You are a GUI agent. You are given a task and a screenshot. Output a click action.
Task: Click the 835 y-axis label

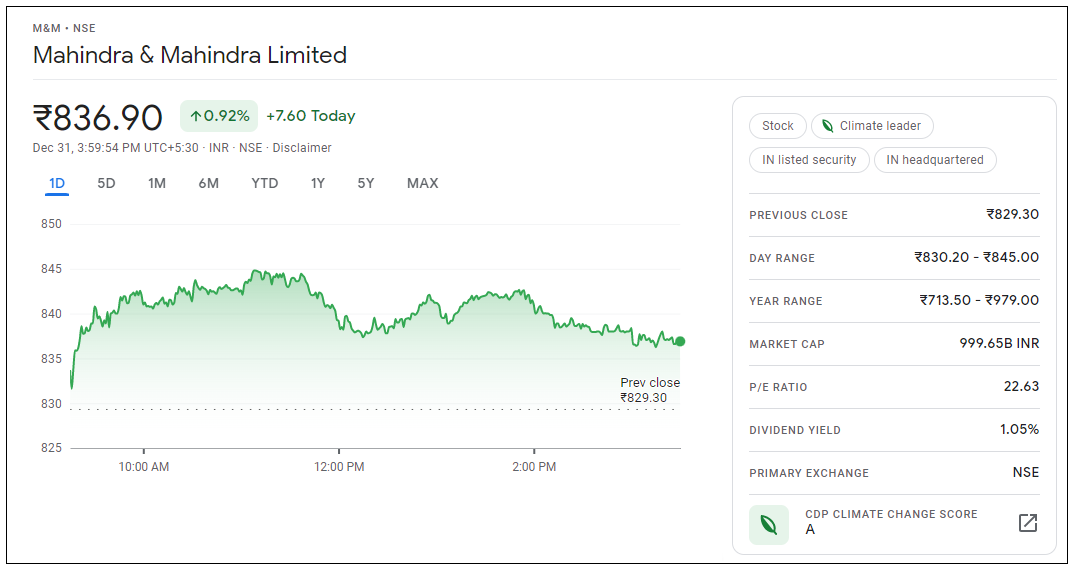[x=51, y=359]
